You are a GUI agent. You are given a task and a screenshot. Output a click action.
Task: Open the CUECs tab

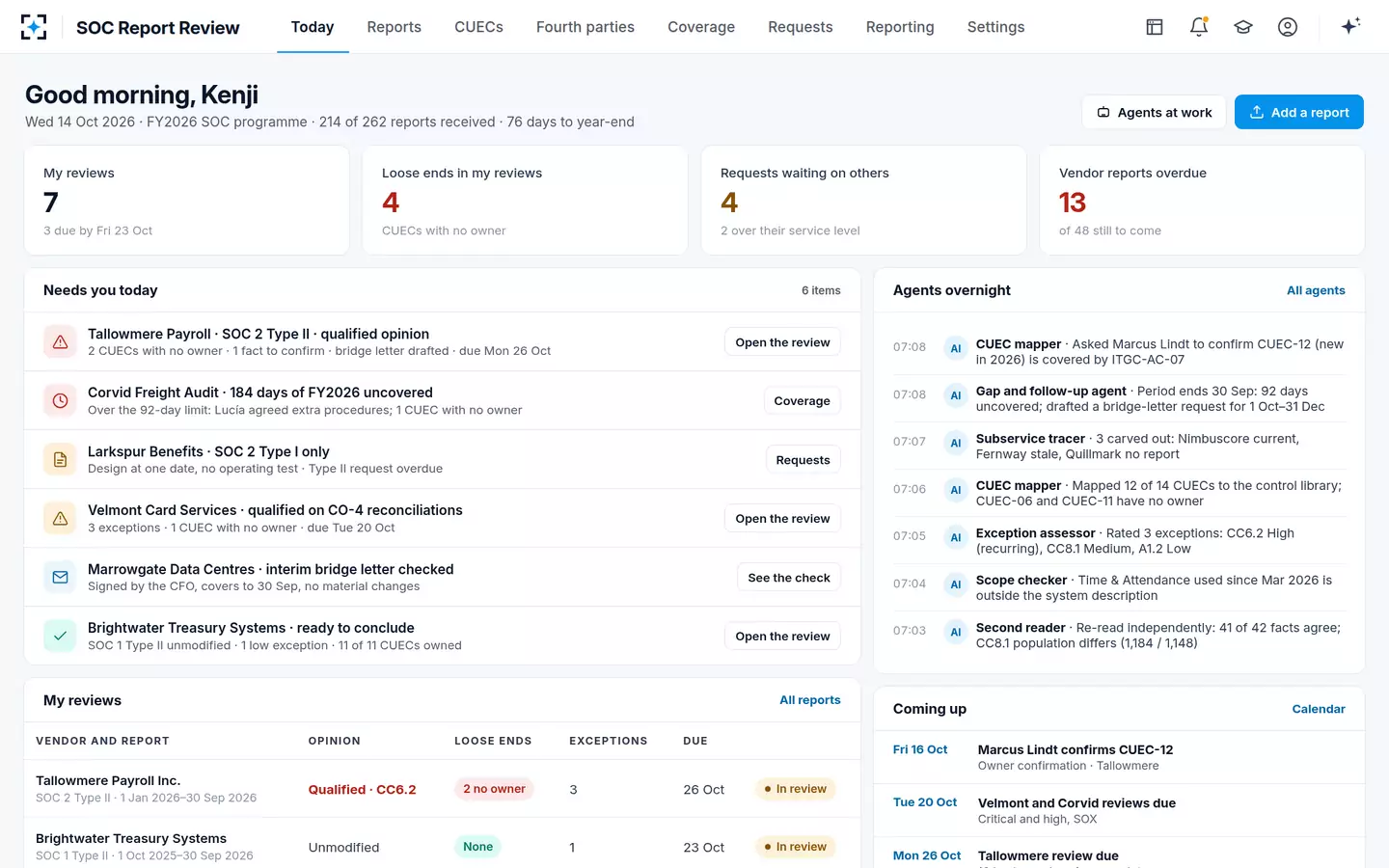pyautogui.click(x=478, y=27)
